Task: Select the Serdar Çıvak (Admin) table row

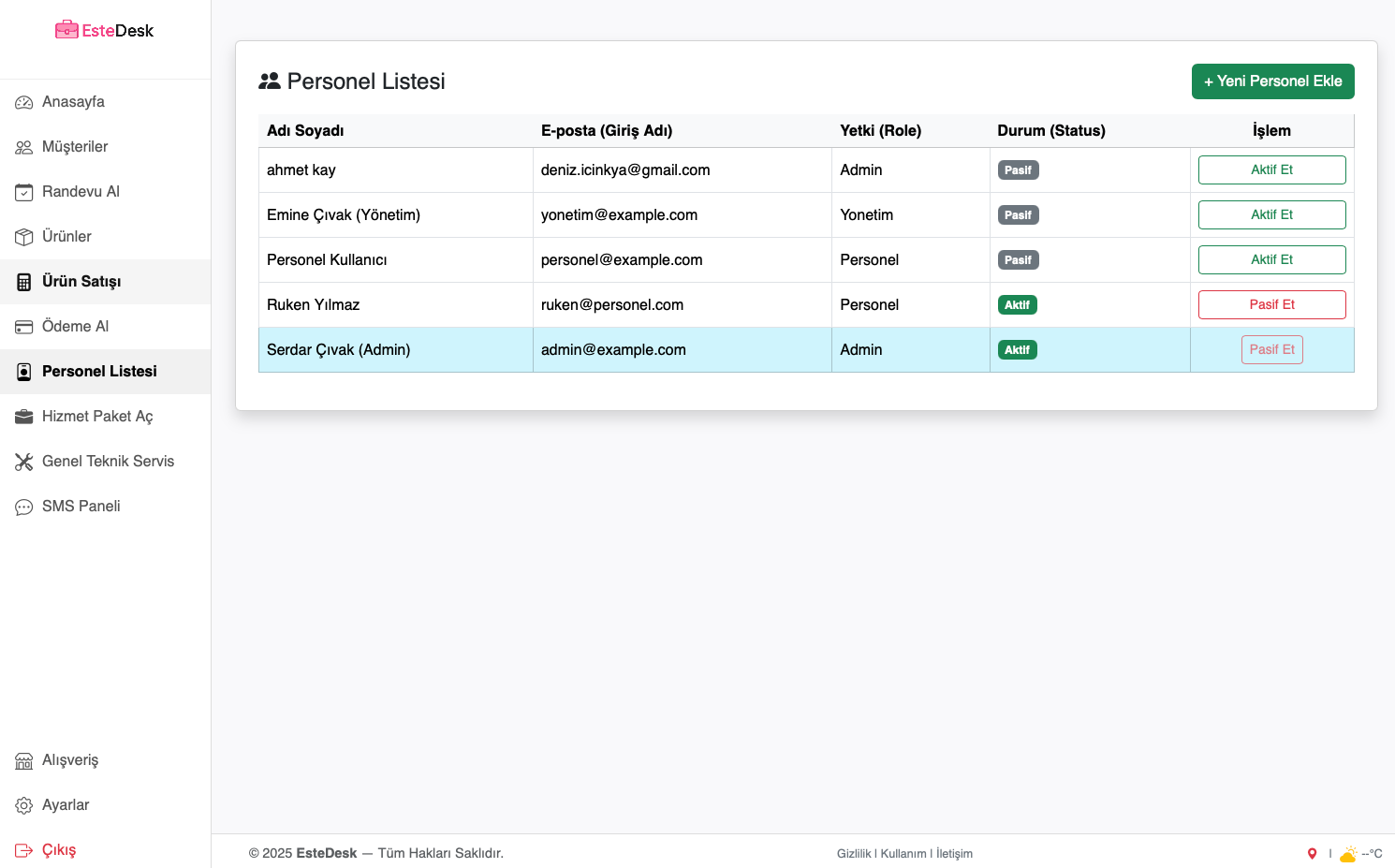Action: tap(395, 349)
